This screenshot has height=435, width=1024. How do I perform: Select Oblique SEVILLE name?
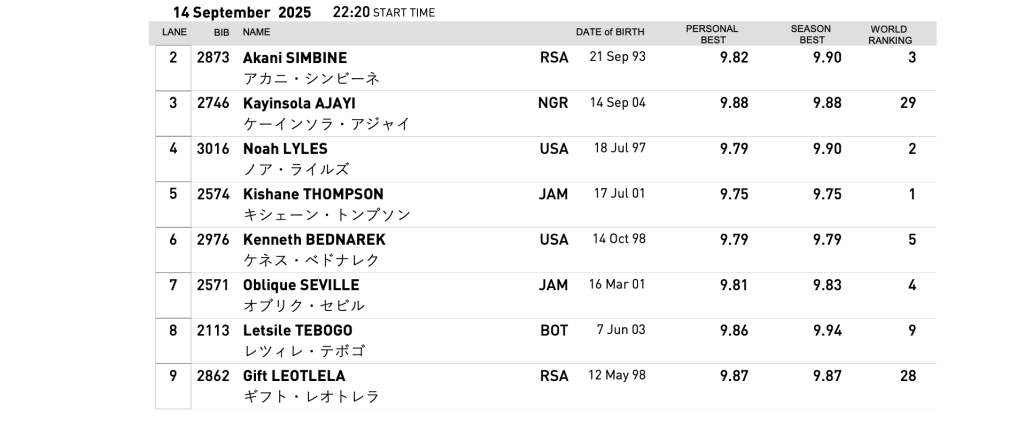point(300,285)
